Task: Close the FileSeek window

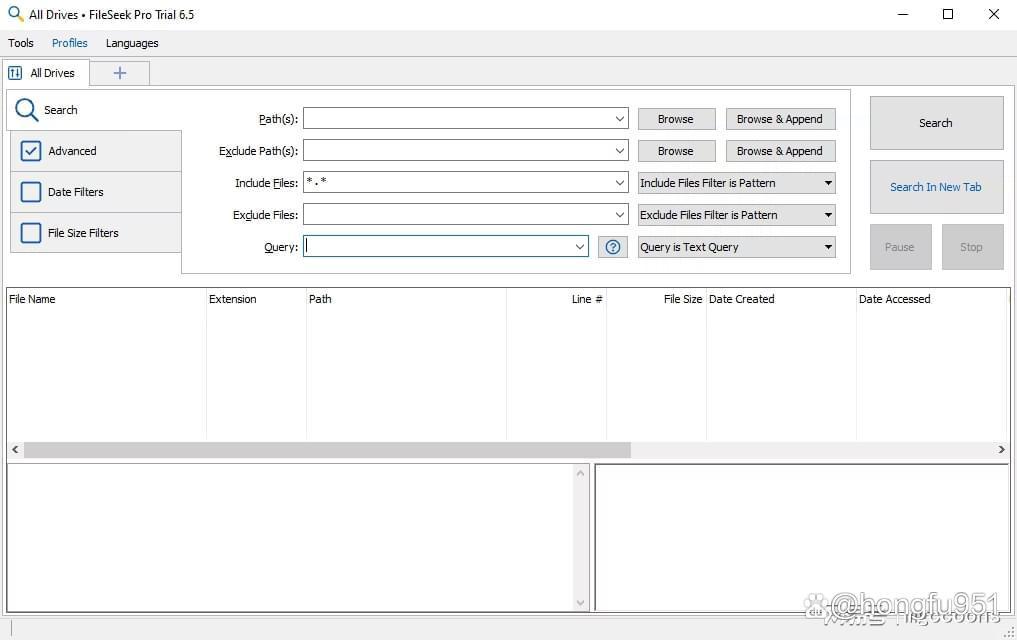Action: click(x=993, y=14)
